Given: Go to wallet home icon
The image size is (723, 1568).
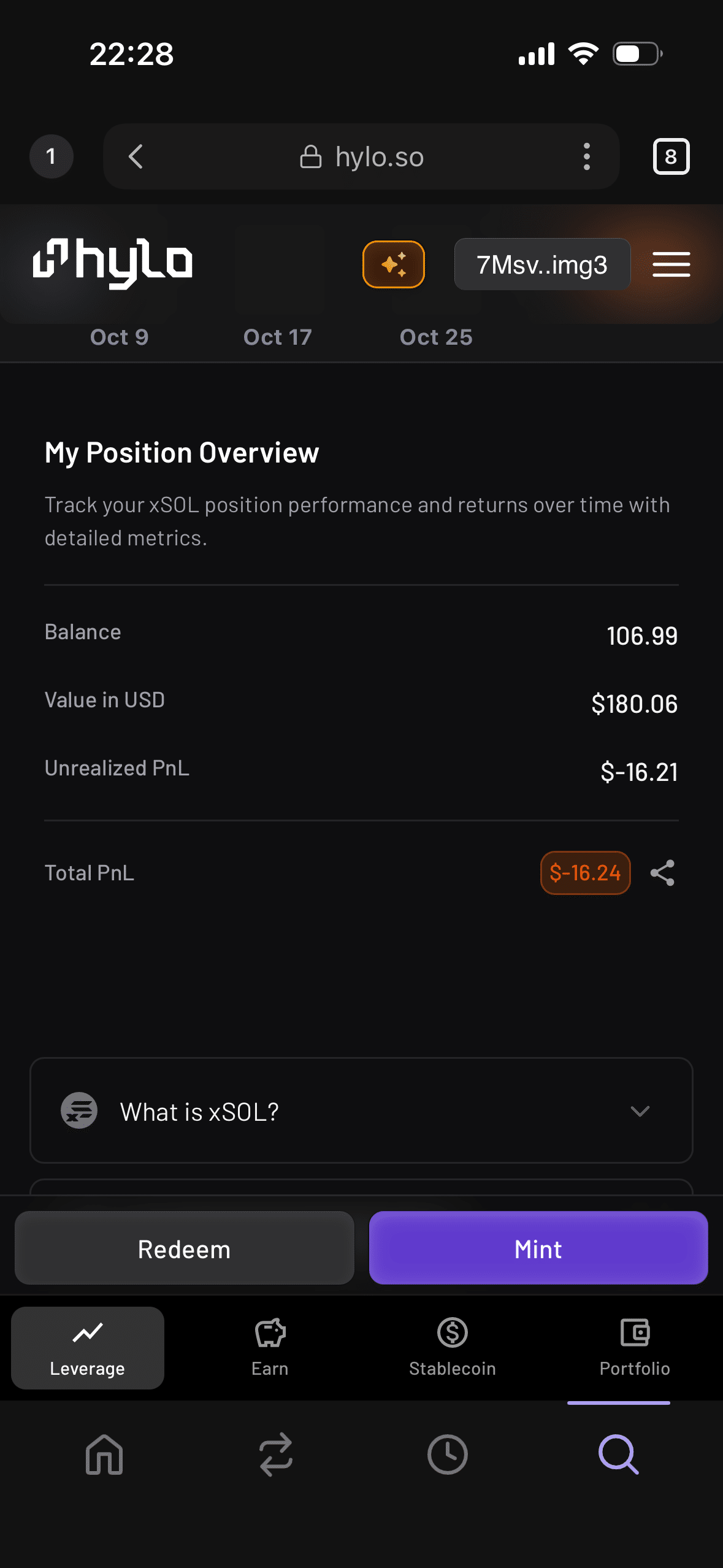Looking at the screenshot, I should click(104, 1454).
